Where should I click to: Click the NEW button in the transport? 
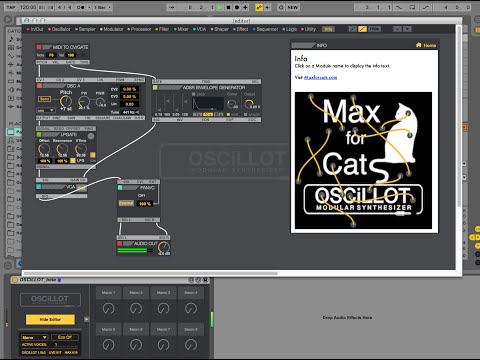pyautogui.click(x=292, y=7)
